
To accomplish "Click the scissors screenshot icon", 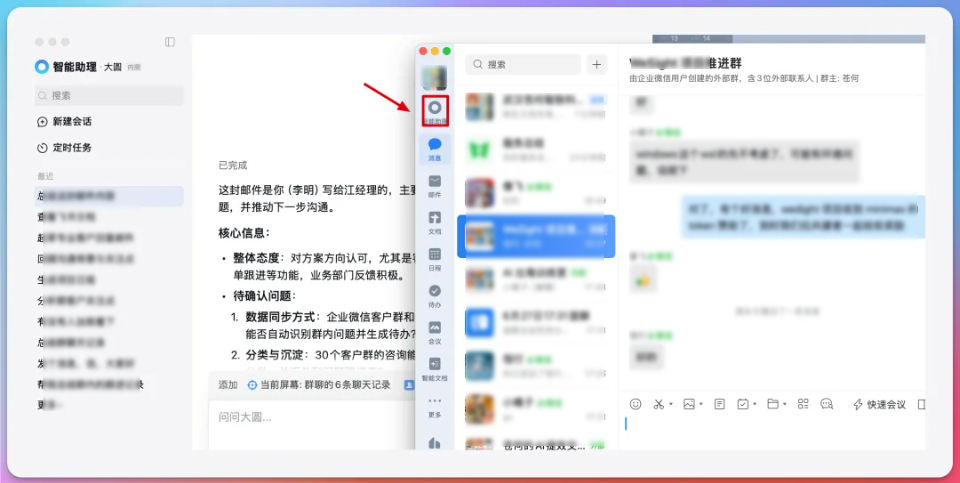I will [659, 404].
